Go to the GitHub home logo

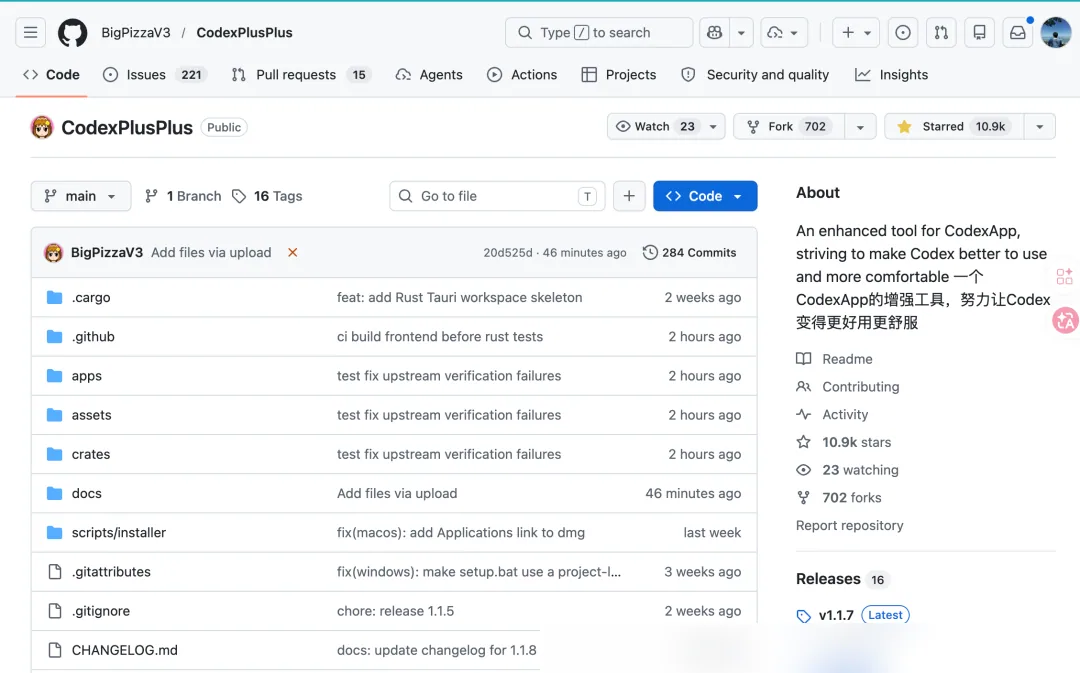(x=72, y=32)
